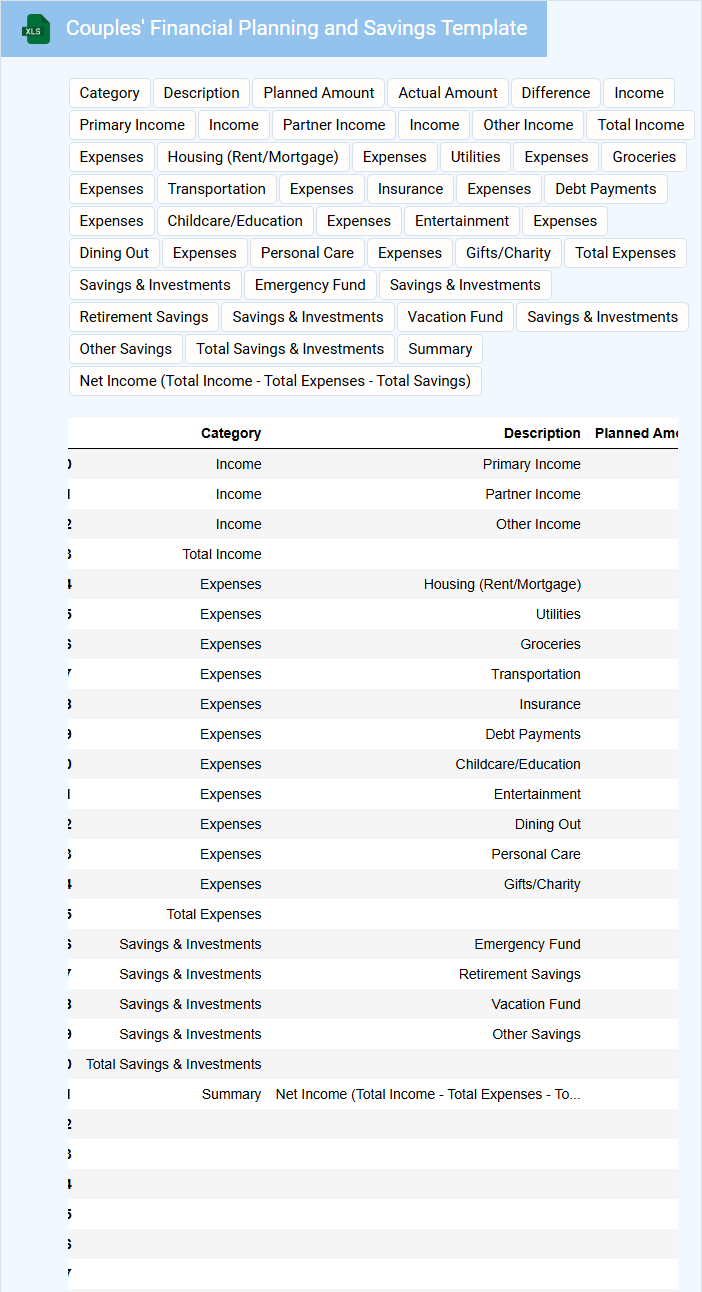The width and height of the screenshot is (702, 1292).
Task: Click the Actual Amount tag
Action: tap(447, 93)
